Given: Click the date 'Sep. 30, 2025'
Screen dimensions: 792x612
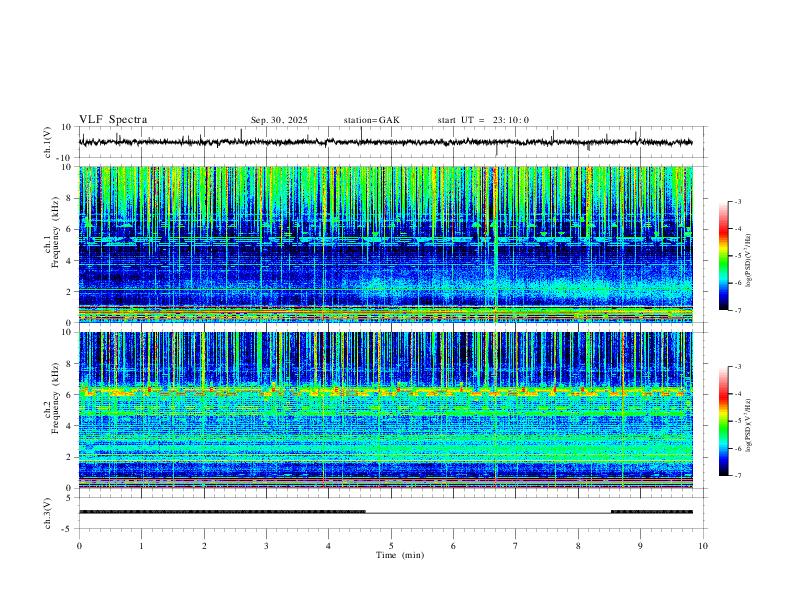Looking at the screenshot, I should (x=279, y=120).
